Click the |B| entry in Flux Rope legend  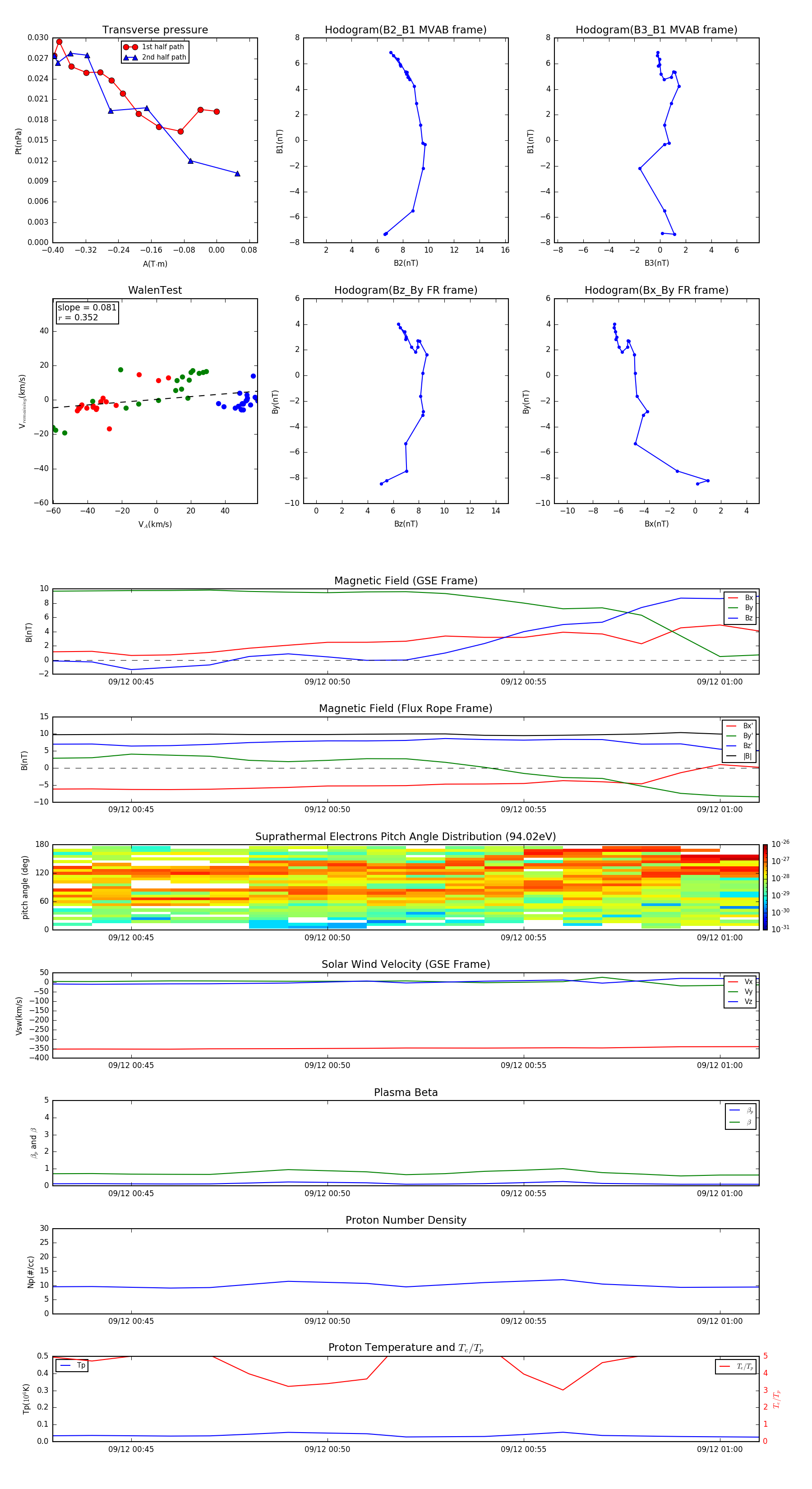coord(740,756)
